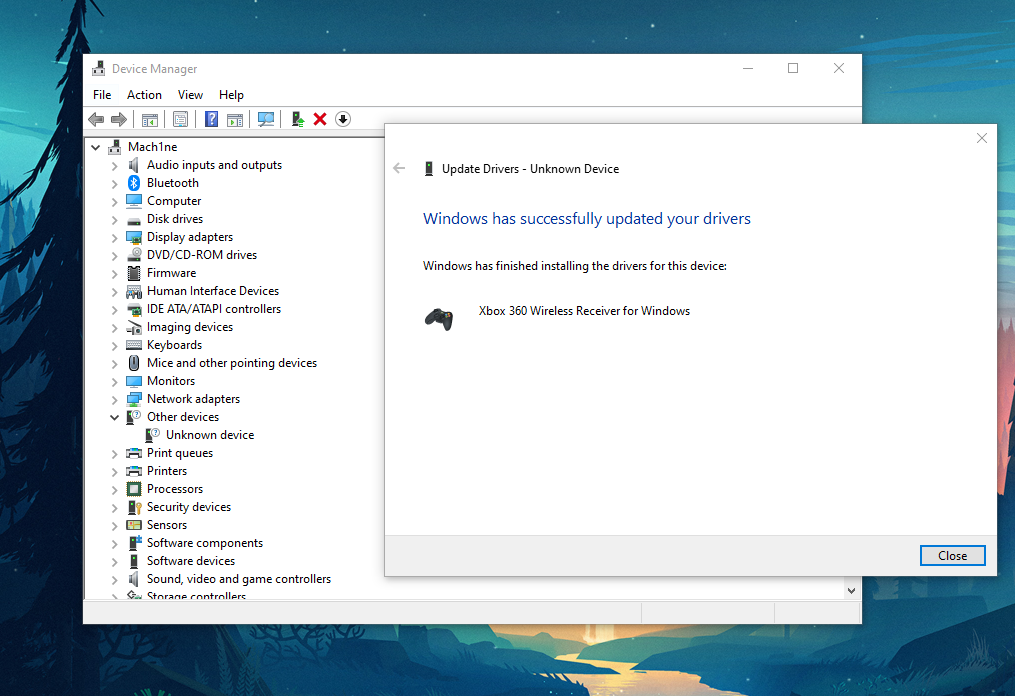Click the Firmware category icon
This screenshot has width=1015, height=696.
[x=134, y=273]
